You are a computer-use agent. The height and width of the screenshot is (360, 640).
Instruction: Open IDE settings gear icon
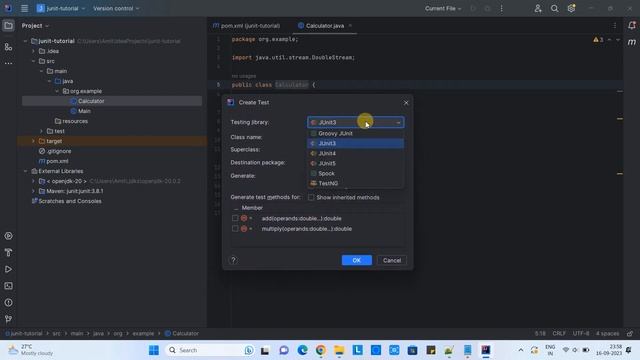click(571, 8)
